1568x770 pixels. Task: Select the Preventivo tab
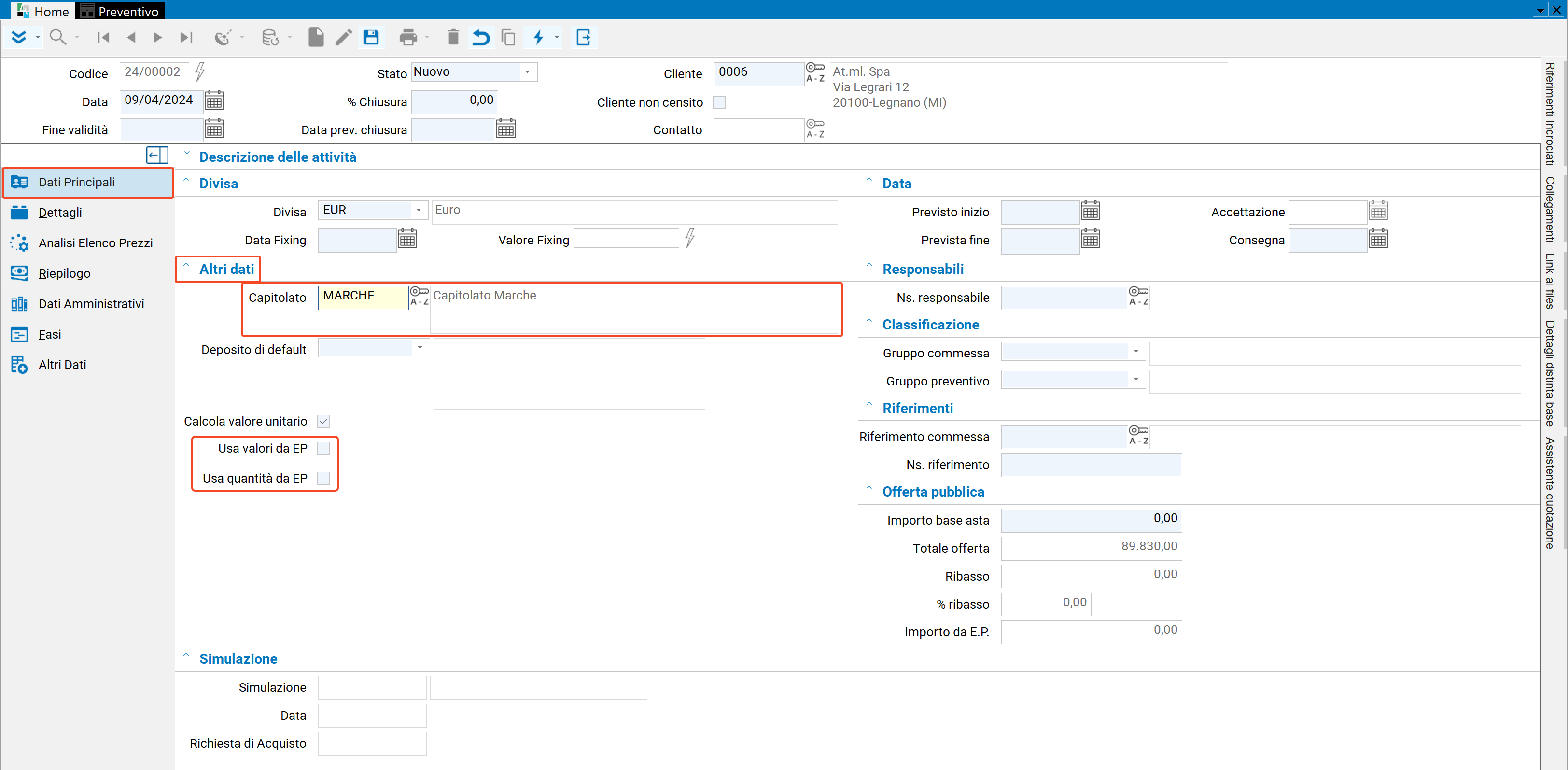click(x=121, y=11)
